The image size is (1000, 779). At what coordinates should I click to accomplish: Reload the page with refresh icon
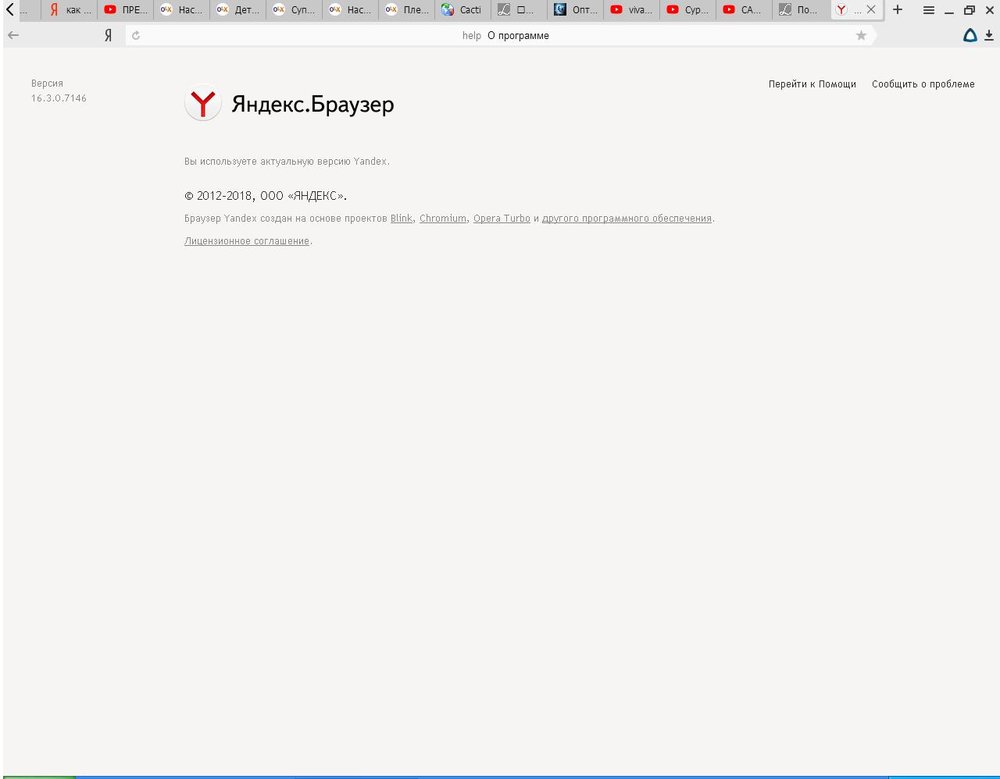click(x=136, y=35)
